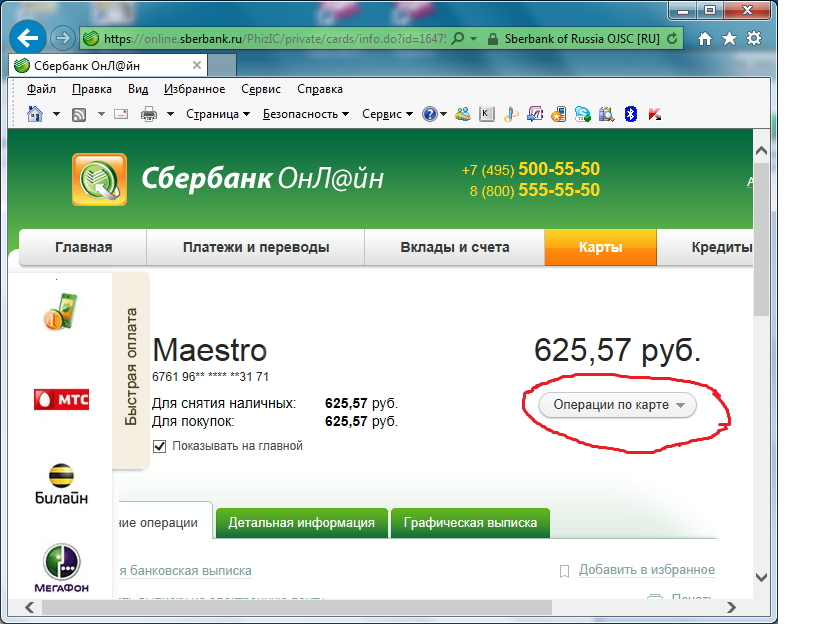Click the red Kaspersky K icon in toolbar
This screenshot has height=624, width=819.
click(x=654, y=114)
